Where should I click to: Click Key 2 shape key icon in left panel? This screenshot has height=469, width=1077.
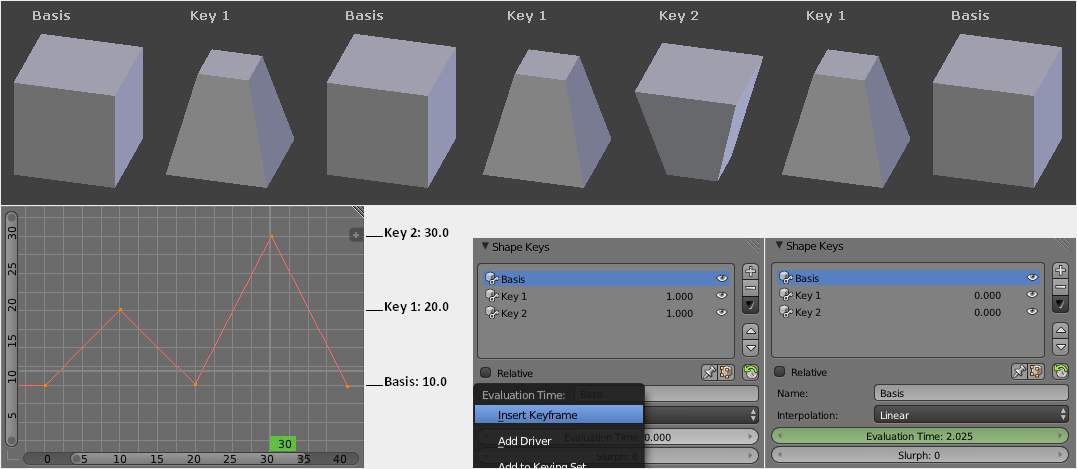[x=492, y=312]
